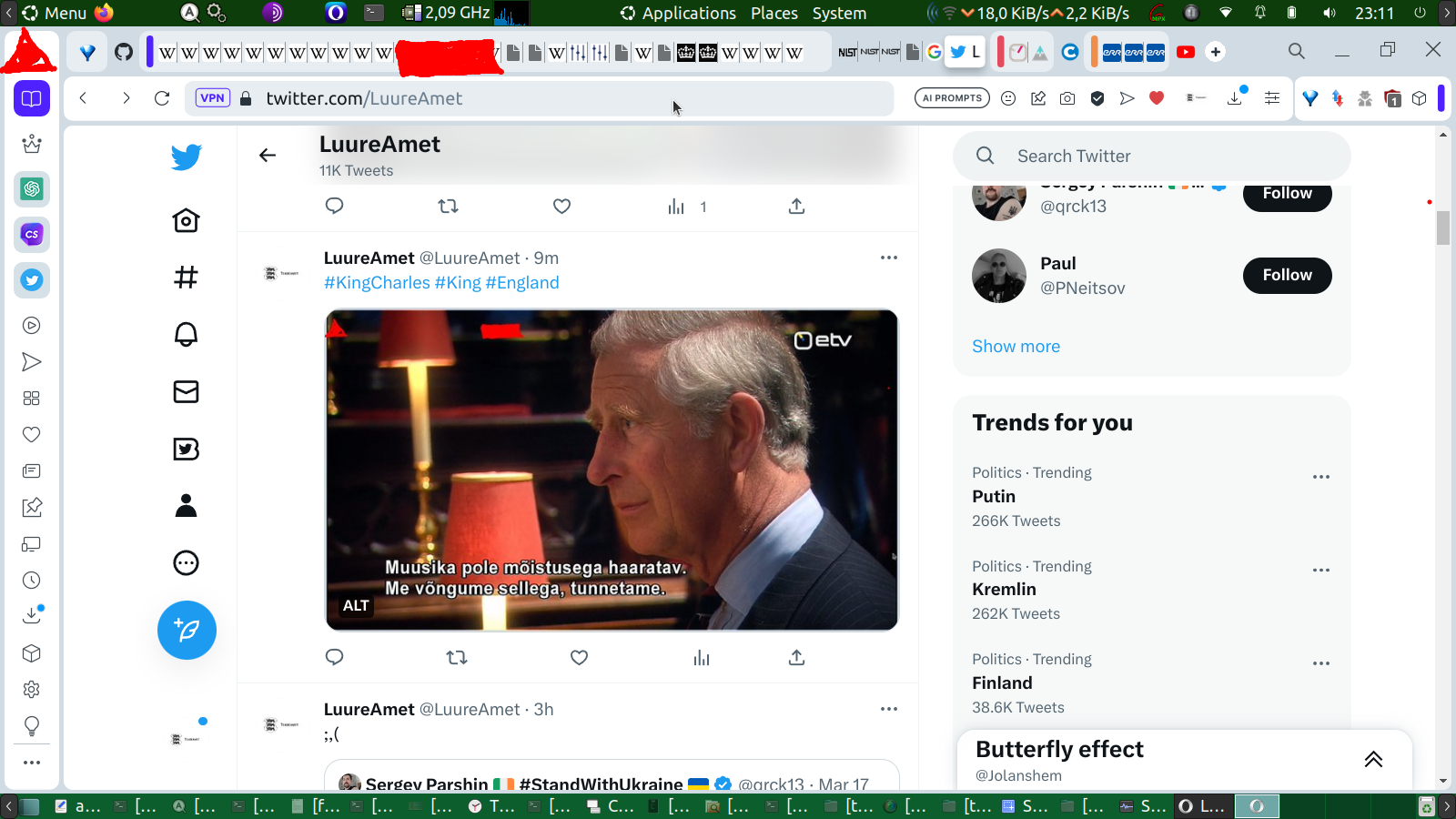Open More circle menu in navigation
The image size is (1456, 819).
[x=186, y=562]
